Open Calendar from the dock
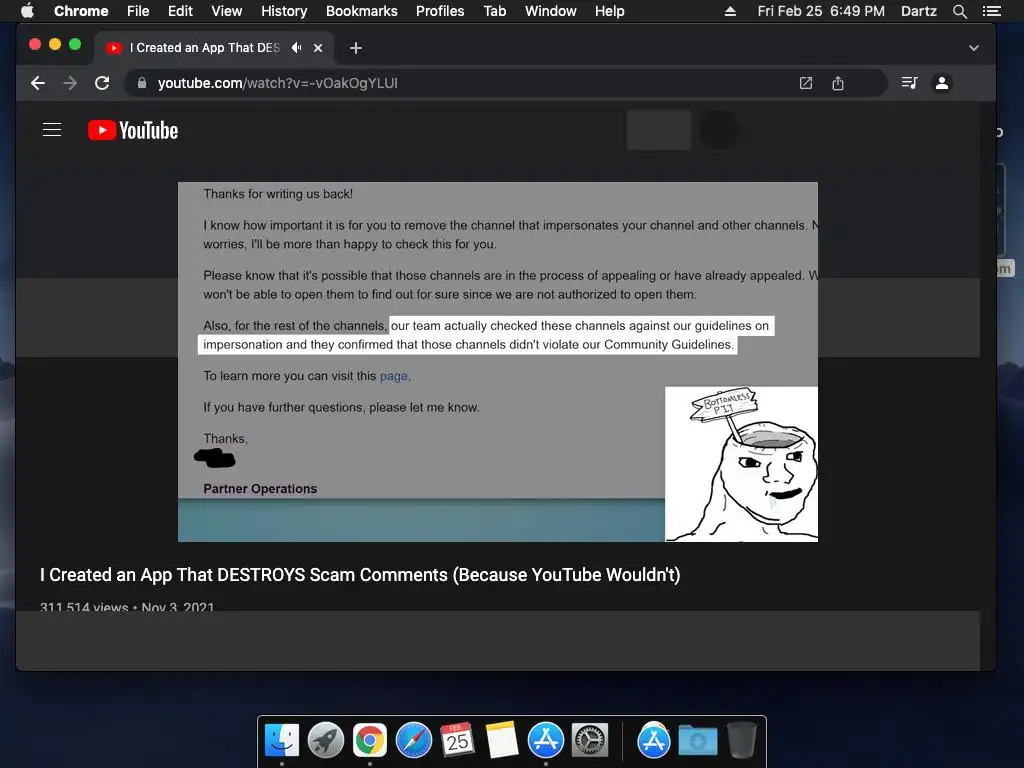Screen dimensions: 1024x768 click(458, 741)
